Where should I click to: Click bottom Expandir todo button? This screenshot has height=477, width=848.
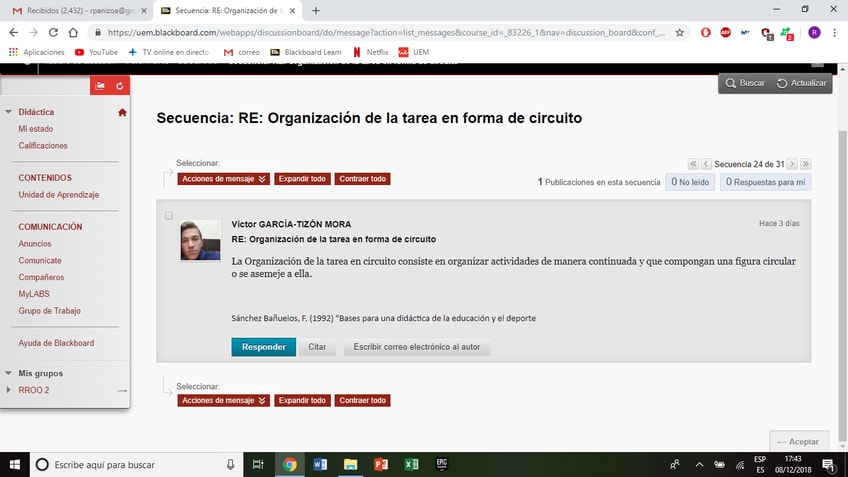[302, 401]
